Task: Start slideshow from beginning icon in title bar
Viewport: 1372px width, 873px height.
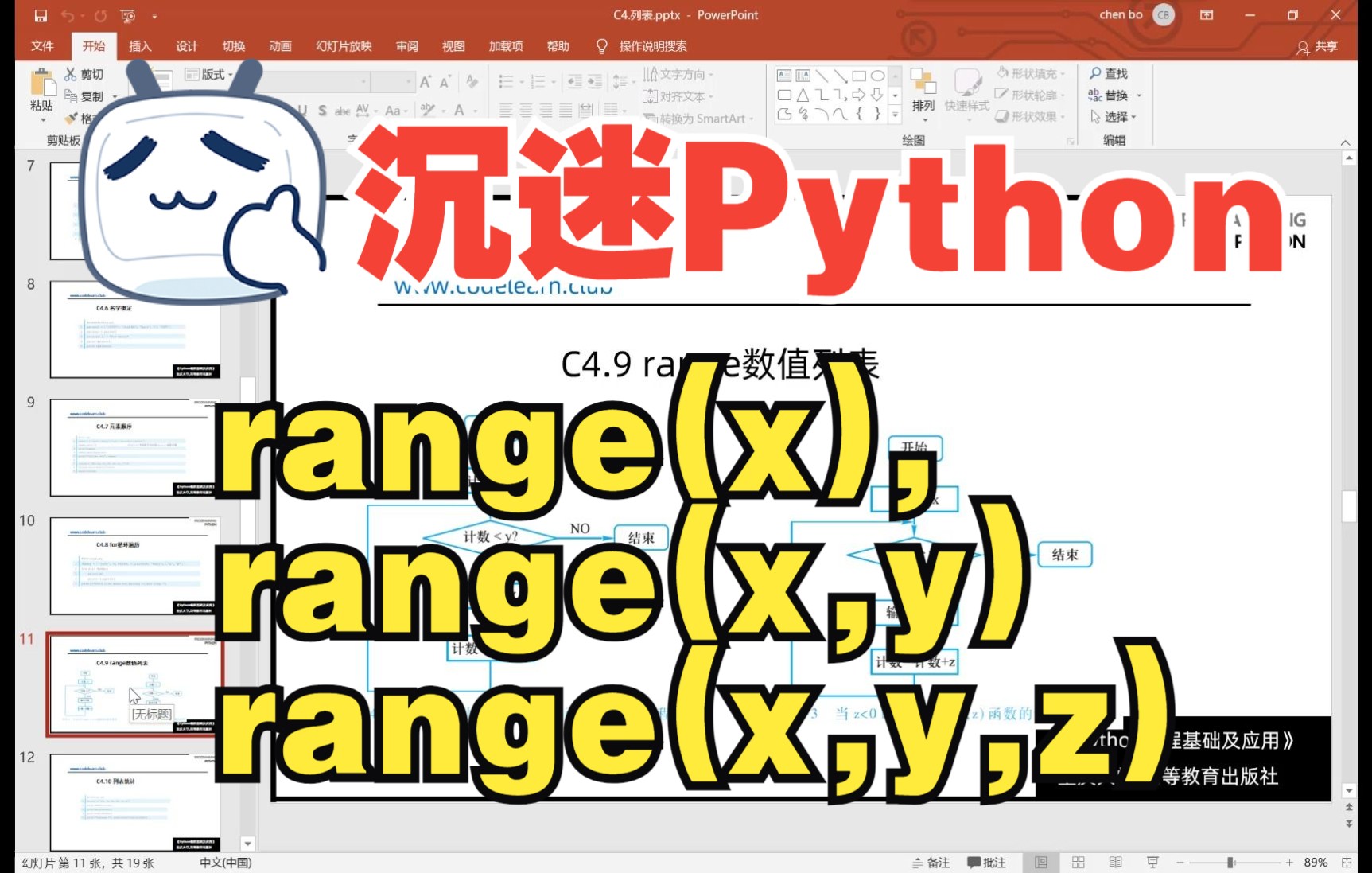Action: (x=127, y=15)
